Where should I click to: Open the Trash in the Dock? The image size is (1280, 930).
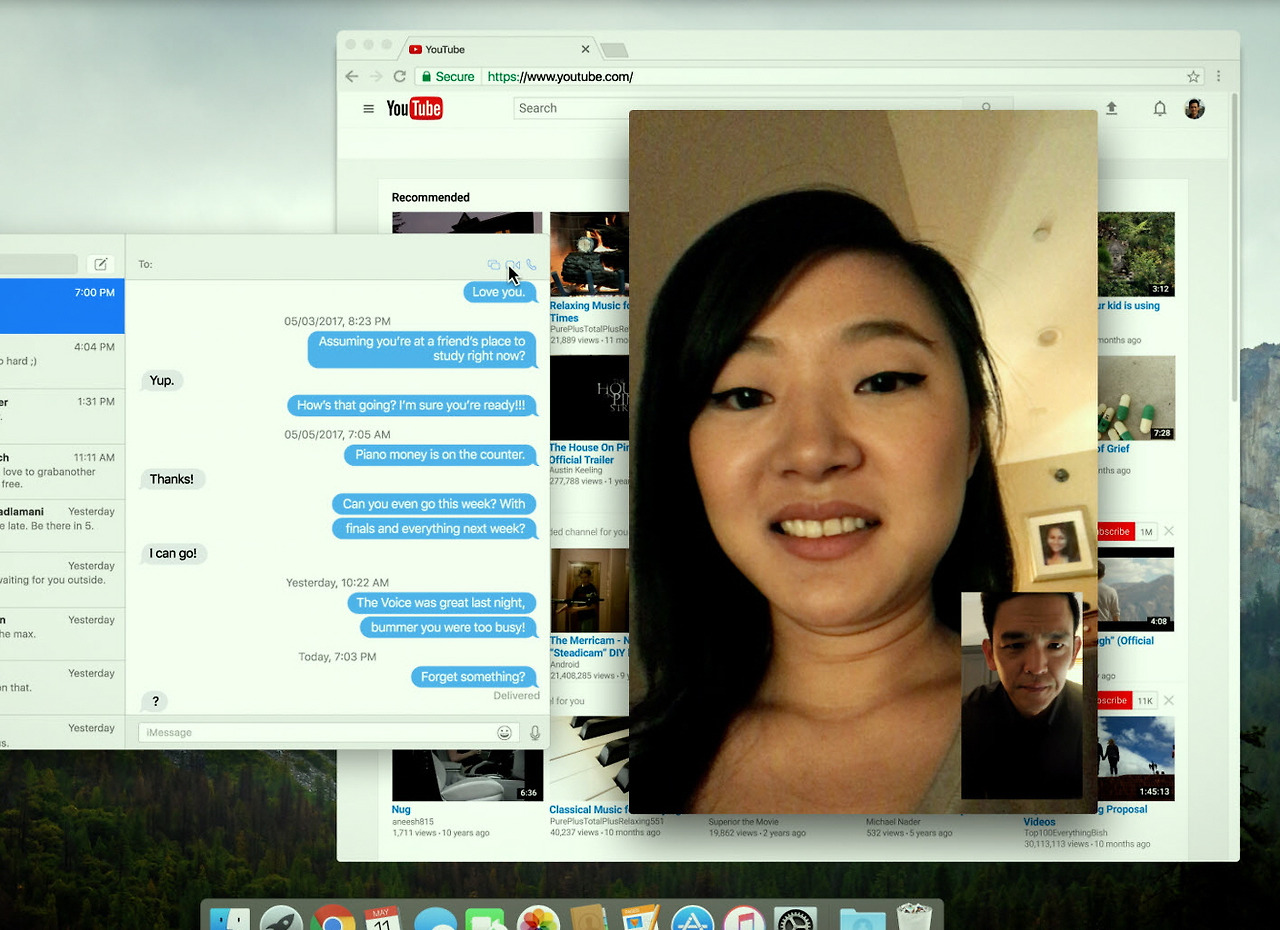(914, 916)
